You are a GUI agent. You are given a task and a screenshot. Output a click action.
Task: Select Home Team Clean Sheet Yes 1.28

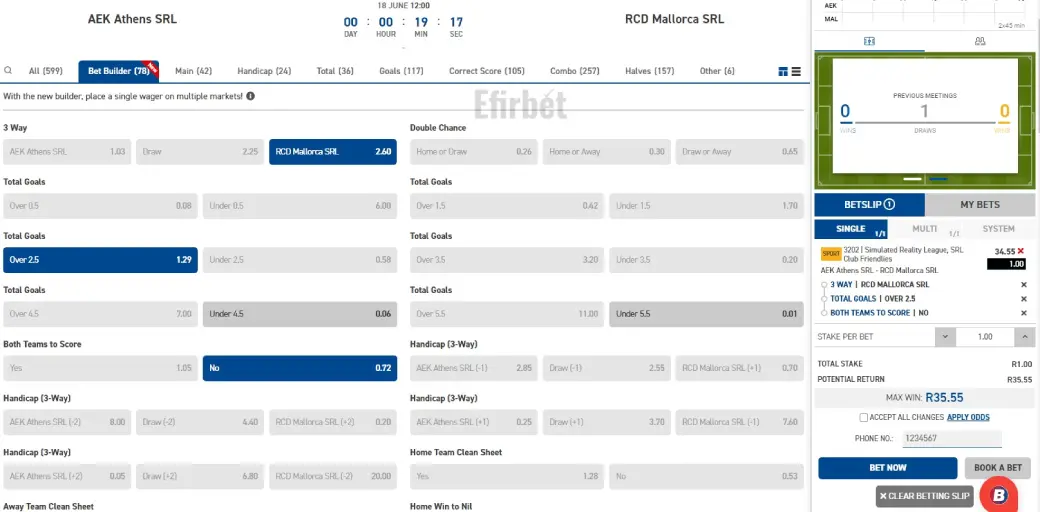[x=507, y=476]
